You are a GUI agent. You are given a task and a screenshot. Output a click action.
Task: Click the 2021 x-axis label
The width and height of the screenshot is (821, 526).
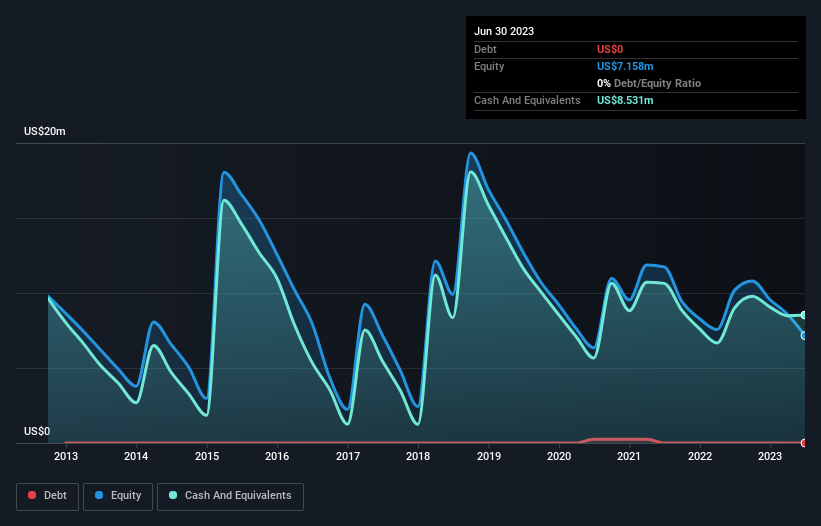pos(629,456)
